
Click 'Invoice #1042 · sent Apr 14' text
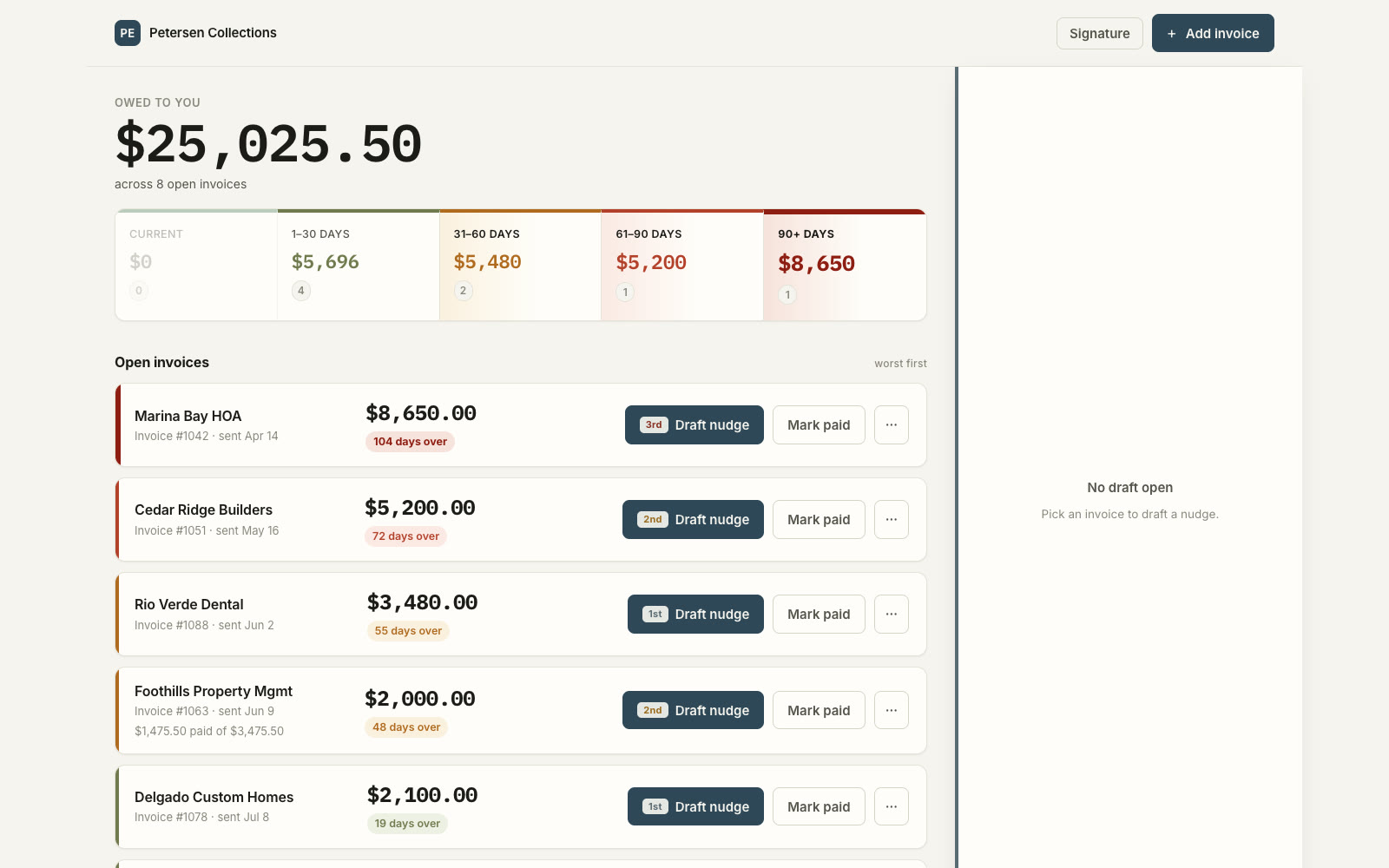pos(207,436)
